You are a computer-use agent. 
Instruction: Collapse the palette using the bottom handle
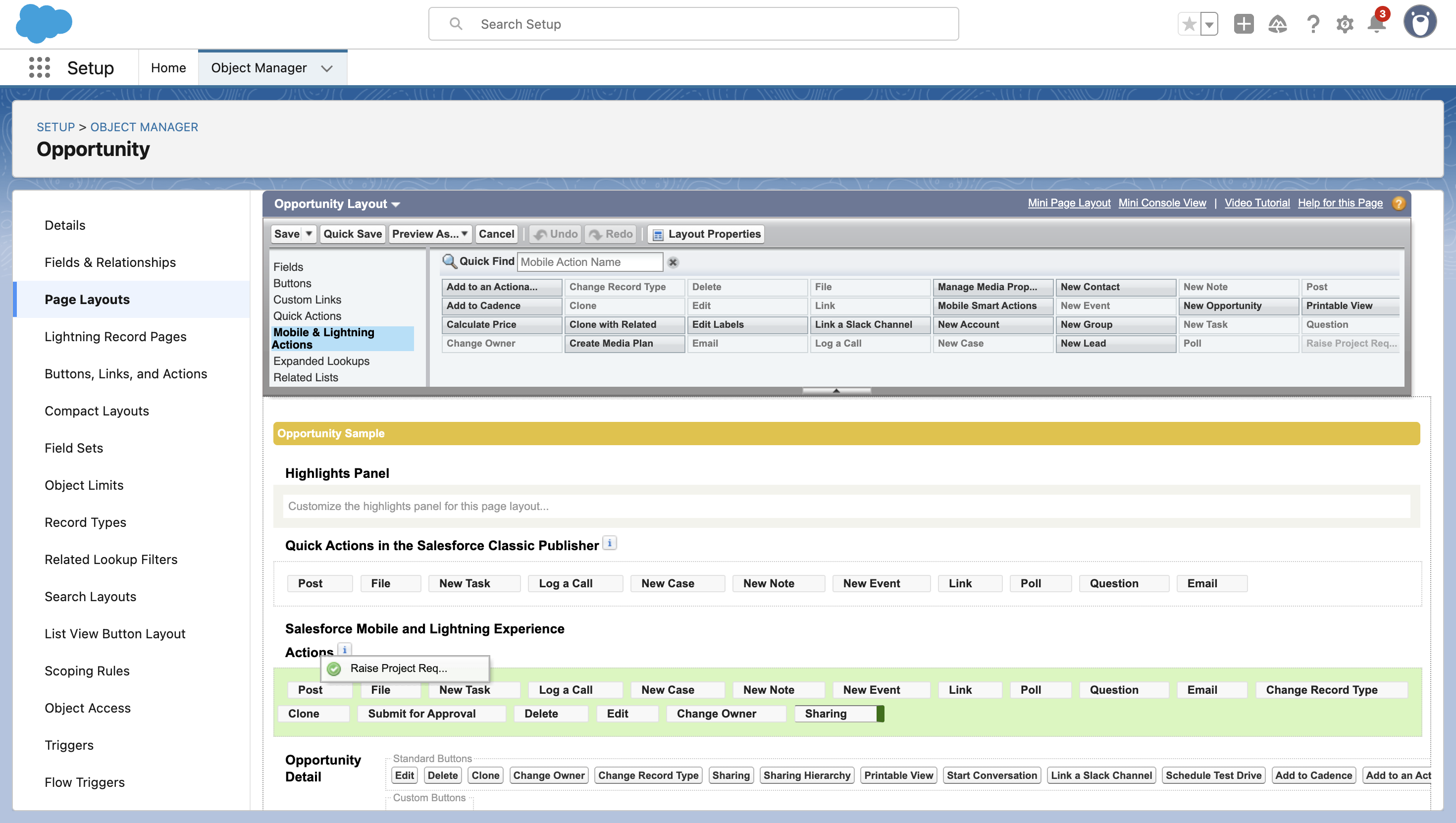coord(836,391)
